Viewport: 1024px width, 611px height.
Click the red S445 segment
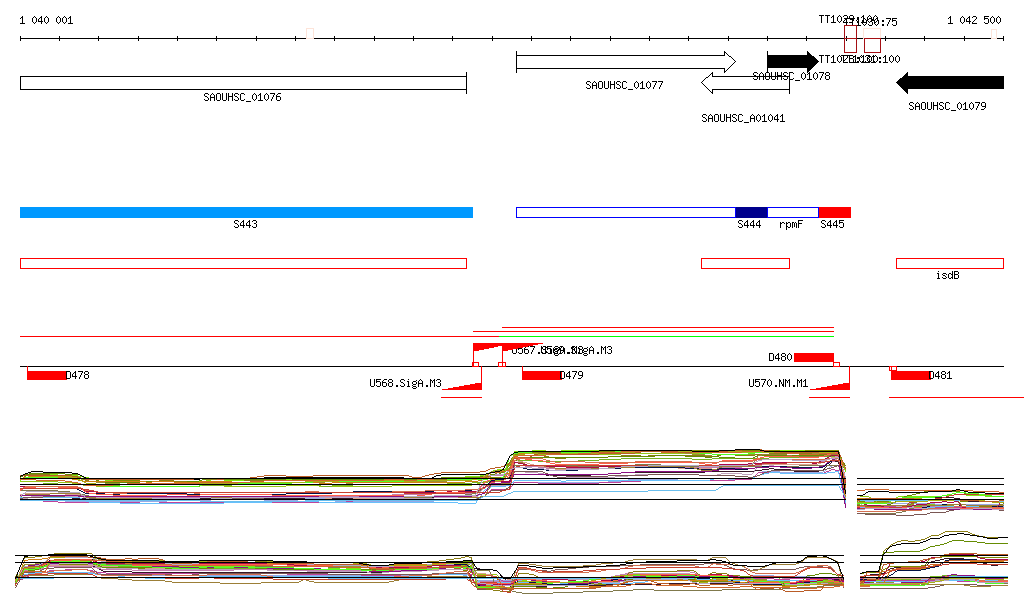click(x=835, y=212)
